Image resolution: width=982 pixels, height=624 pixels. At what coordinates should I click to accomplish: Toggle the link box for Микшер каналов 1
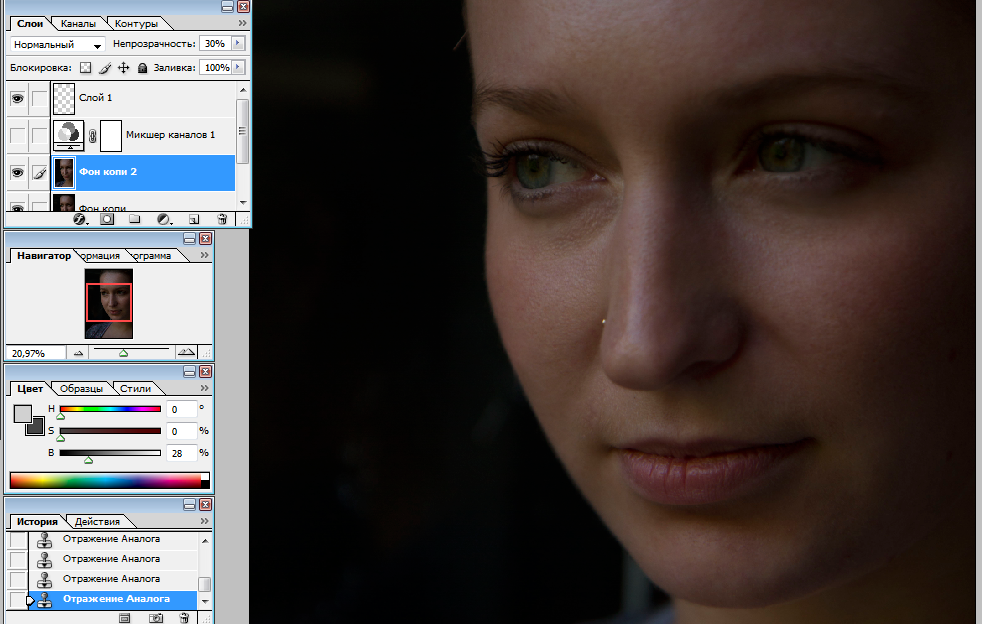39,135
